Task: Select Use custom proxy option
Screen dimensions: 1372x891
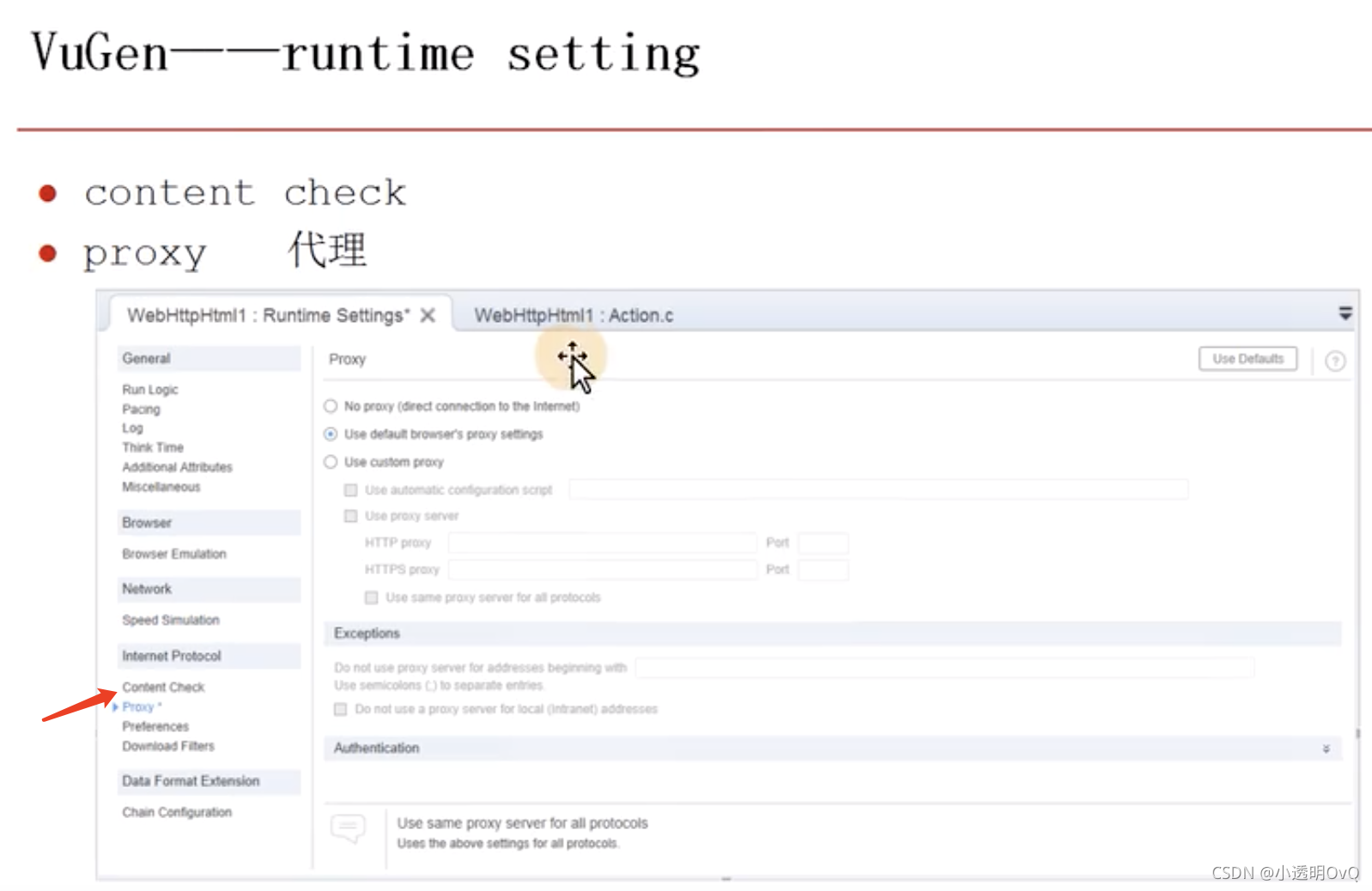Action: pyautogui.click(x=331, y=462)
